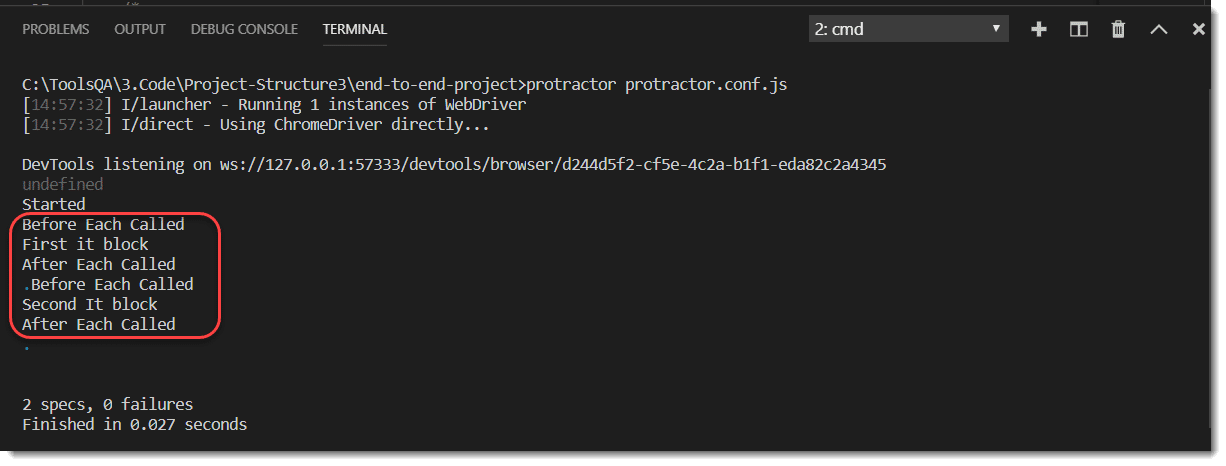Screen dimensions: 1226x466
Task: Open a new terminal with plus icon
Action: click(x=1039, y=29)
